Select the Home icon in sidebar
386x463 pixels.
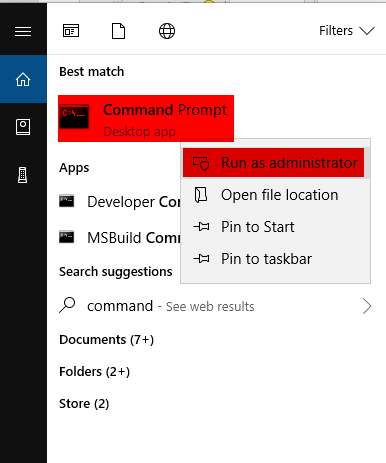click(x=23, y=79)
